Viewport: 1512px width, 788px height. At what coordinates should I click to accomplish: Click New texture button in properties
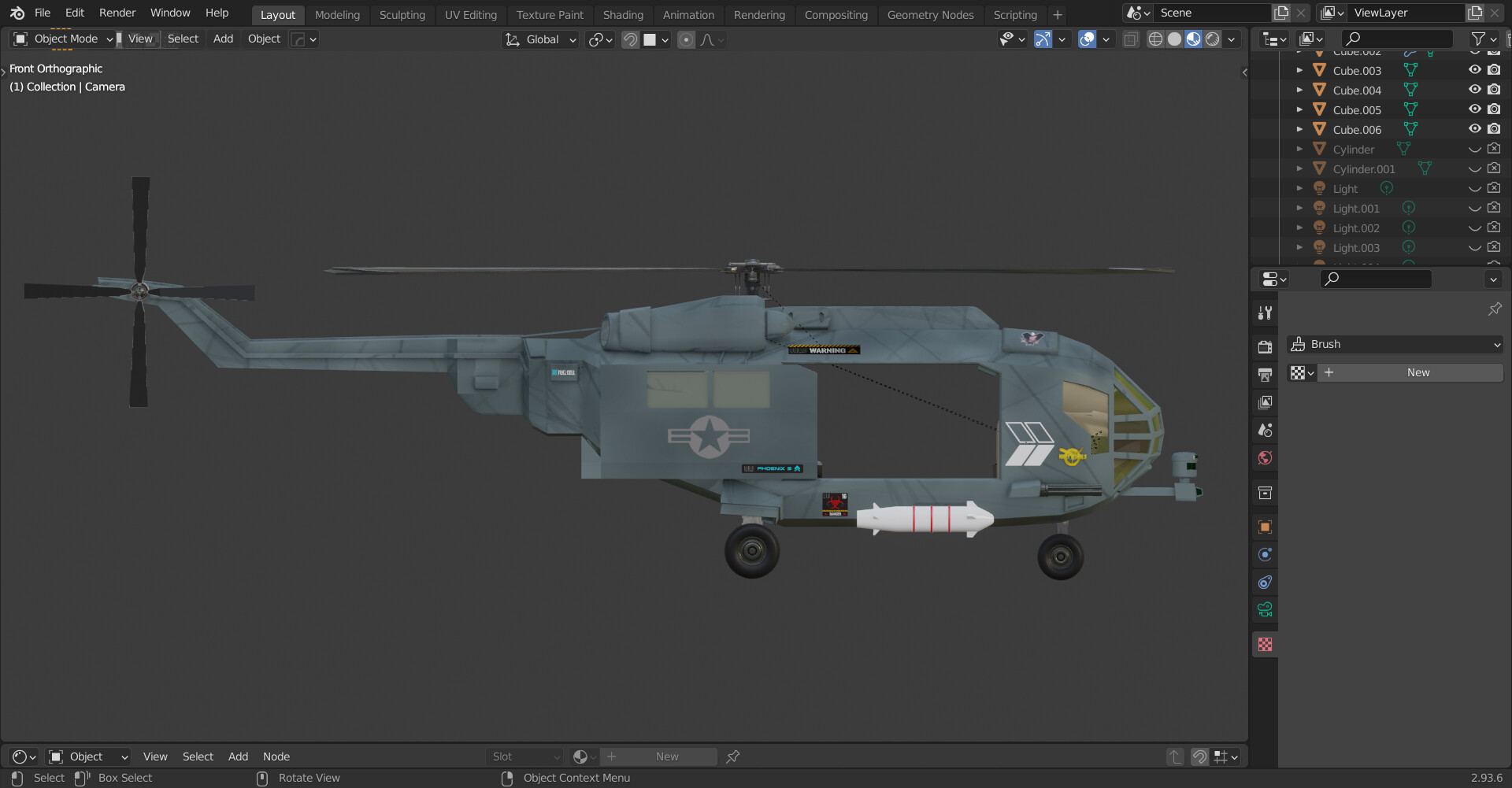click(1417, 372)
